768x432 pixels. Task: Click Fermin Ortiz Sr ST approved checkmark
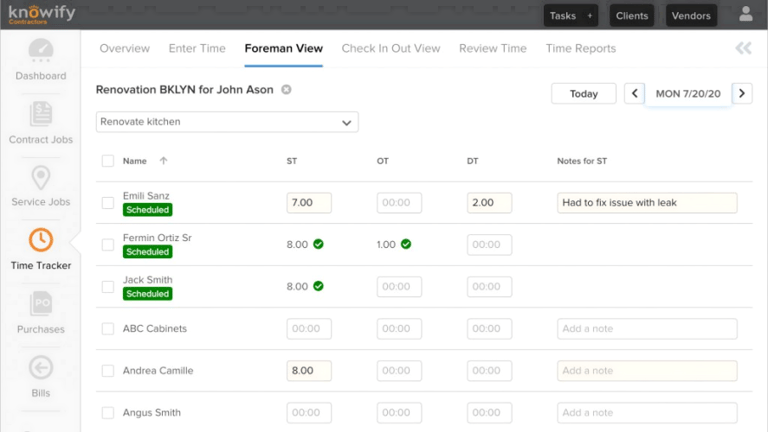[318, 244]
